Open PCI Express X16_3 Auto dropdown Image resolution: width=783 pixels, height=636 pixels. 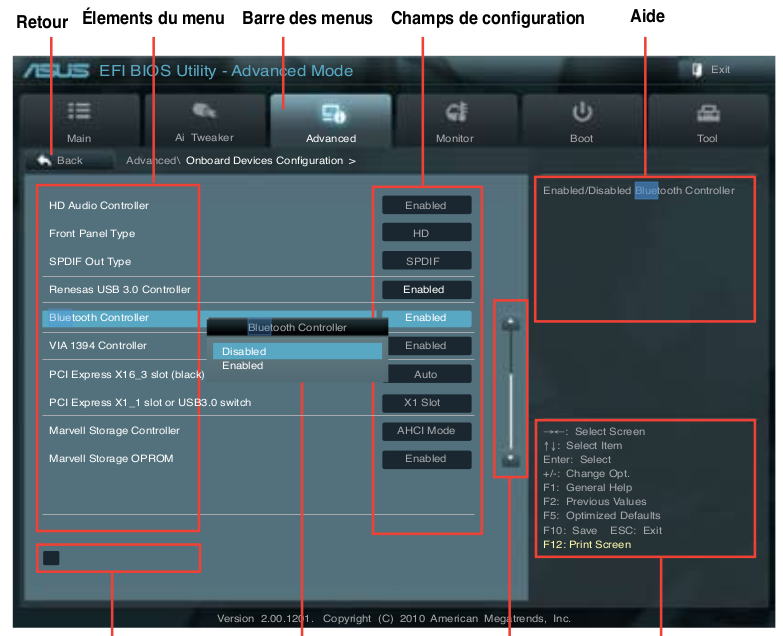click(430, 374)
